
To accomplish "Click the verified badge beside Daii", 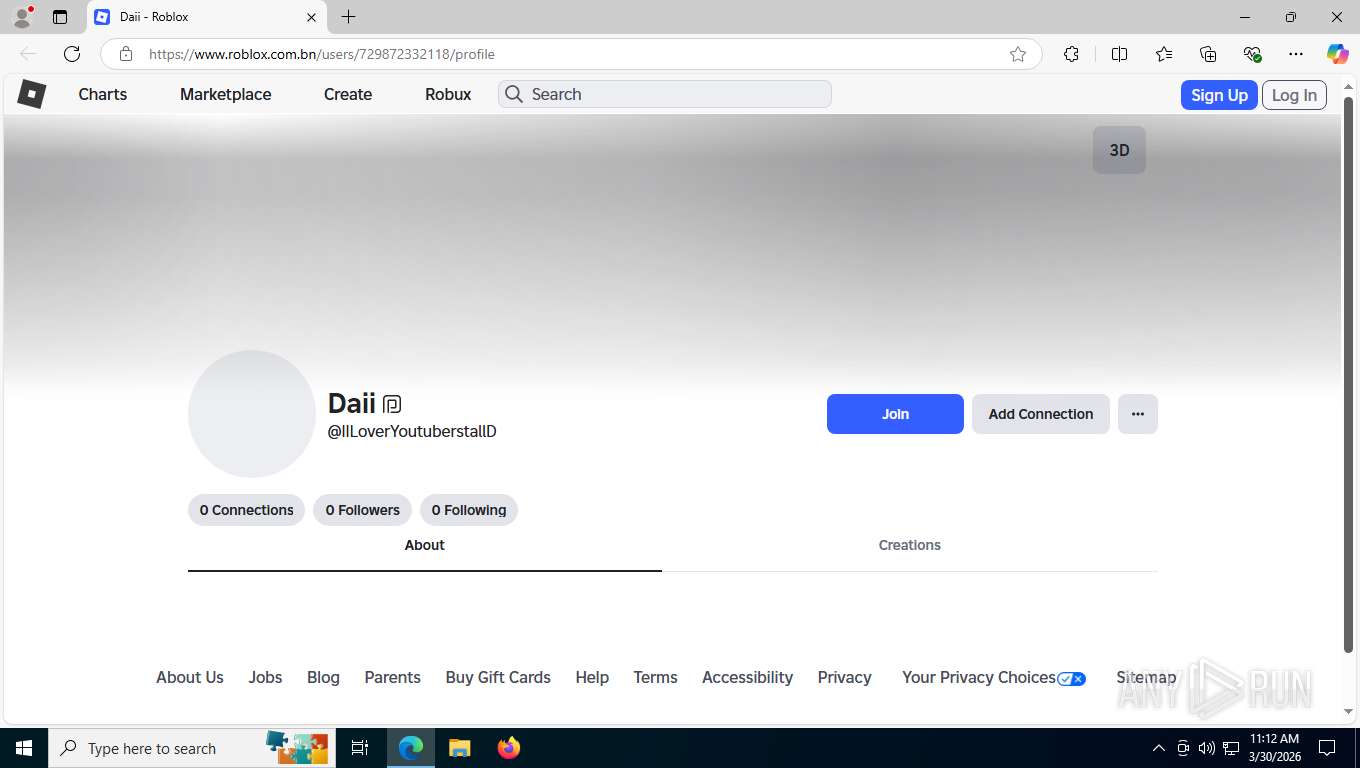I will [x=392, y=404].
